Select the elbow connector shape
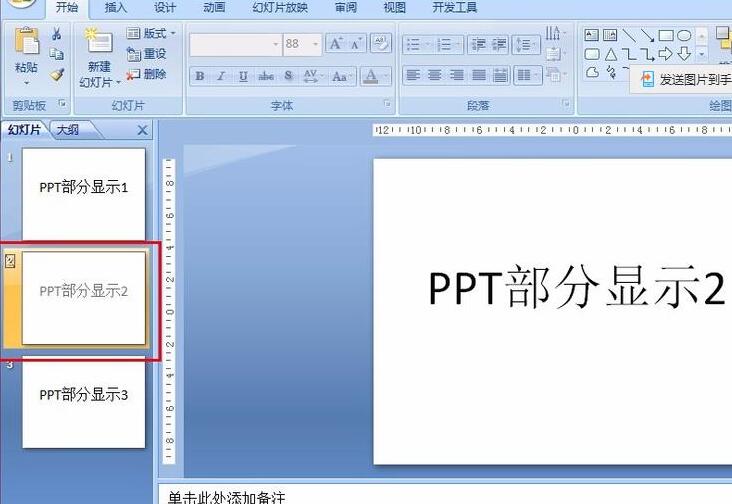732x504 pixels. tap(629, 55)
